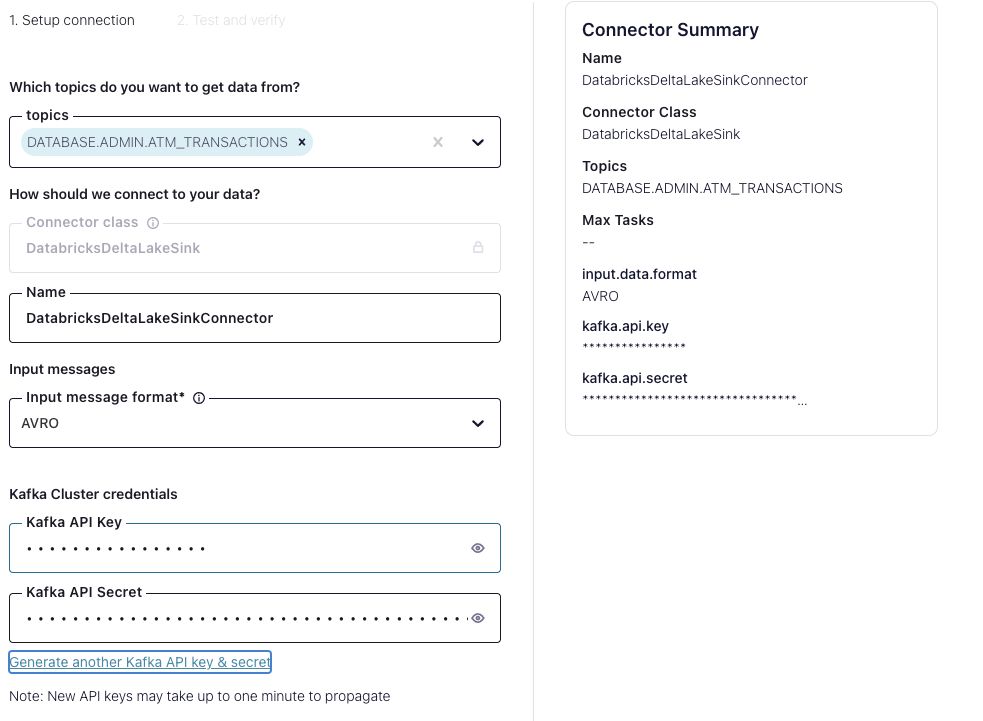Expand the Input message format chevron

point(478,423)
